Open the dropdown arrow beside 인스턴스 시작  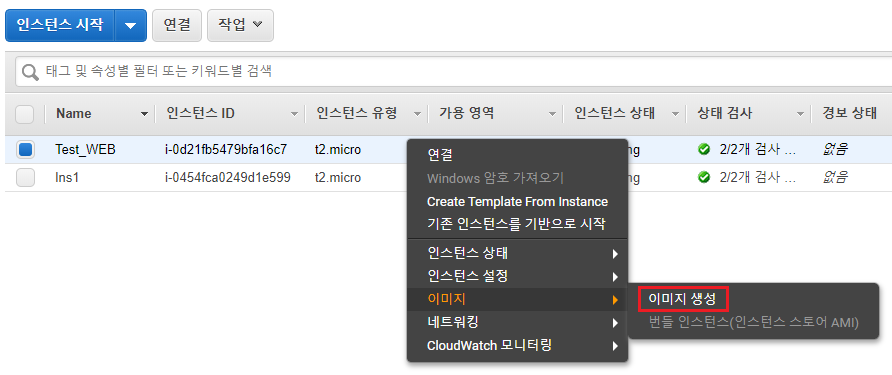pyautogui.click(x=131, y=26)
